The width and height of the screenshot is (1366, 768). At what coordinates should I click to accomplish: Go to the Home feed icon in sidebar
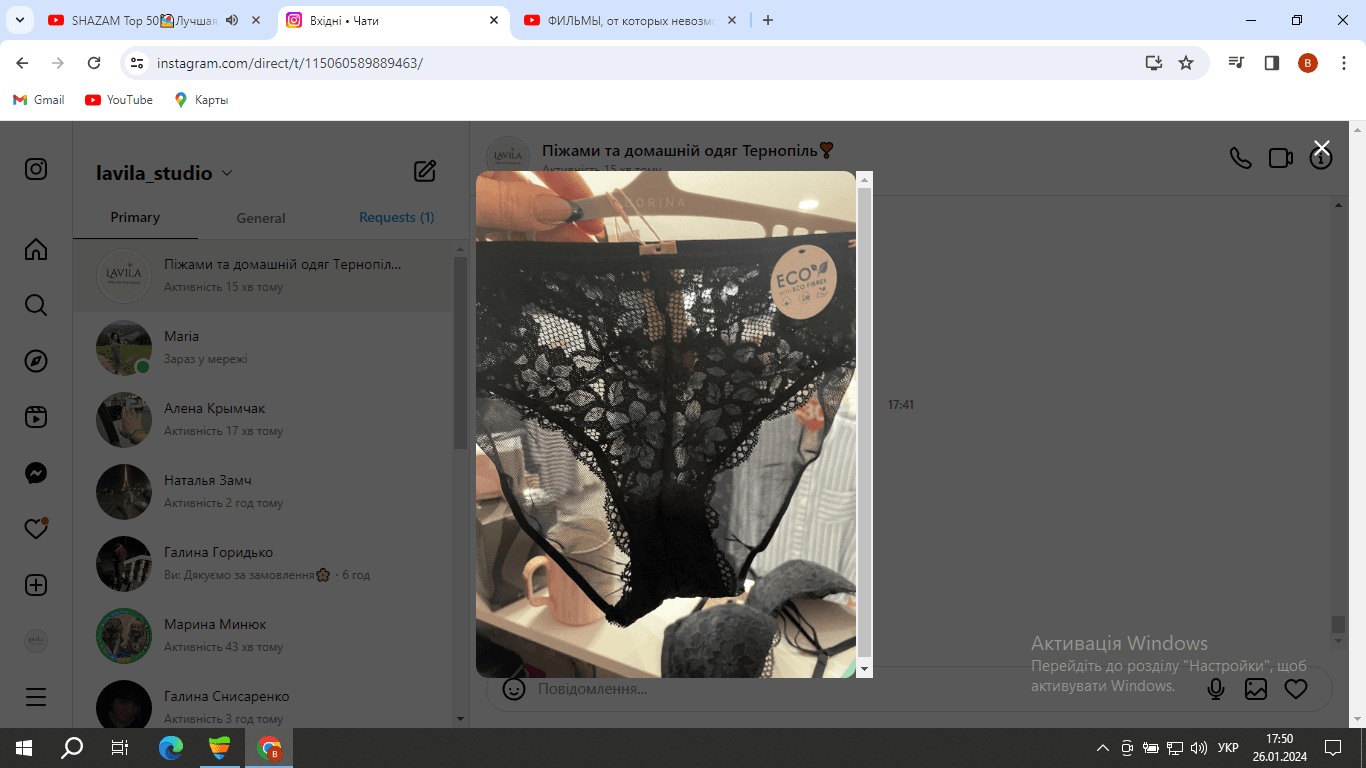36,249
